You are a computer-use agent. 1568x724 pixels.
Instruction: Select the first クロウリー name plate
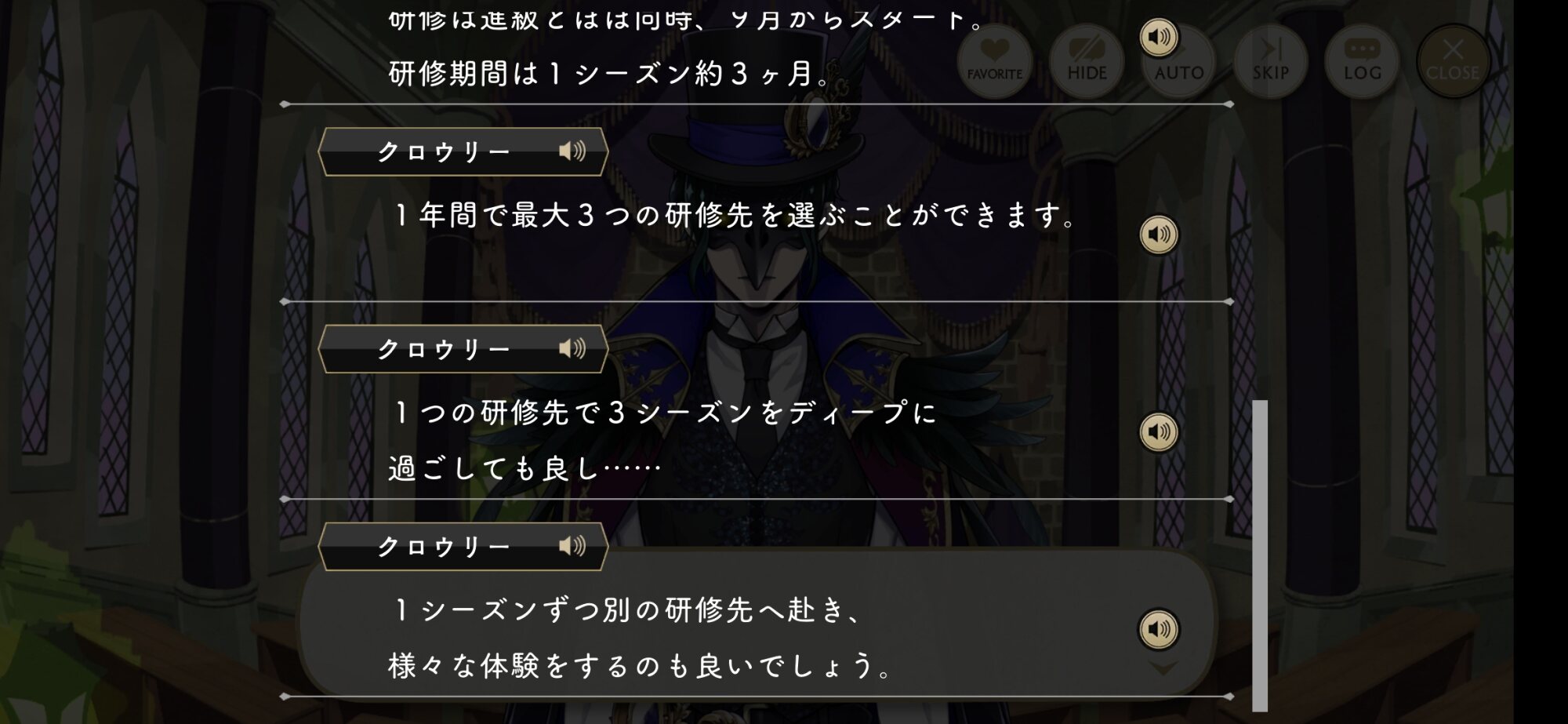pyautogui.click(x=463, y=151)
